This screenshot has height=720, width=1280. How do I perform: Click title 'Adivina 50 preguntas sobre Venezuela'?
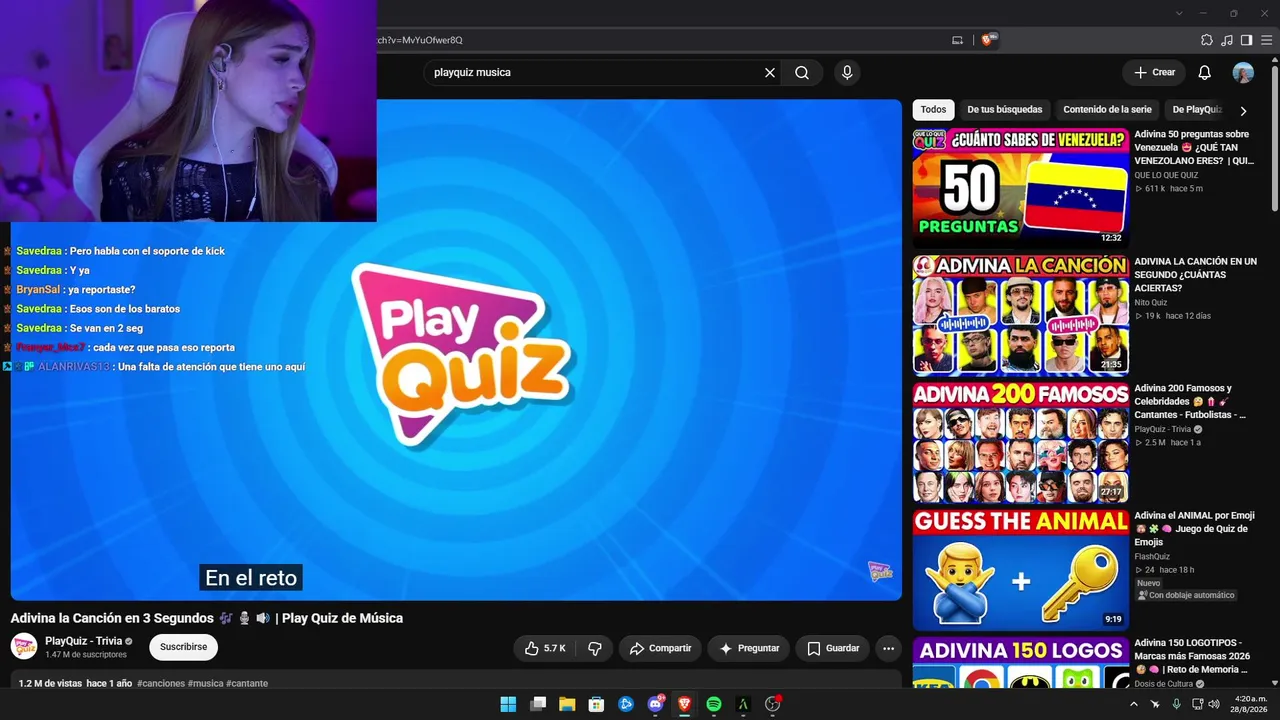(x=1194, y=147)
